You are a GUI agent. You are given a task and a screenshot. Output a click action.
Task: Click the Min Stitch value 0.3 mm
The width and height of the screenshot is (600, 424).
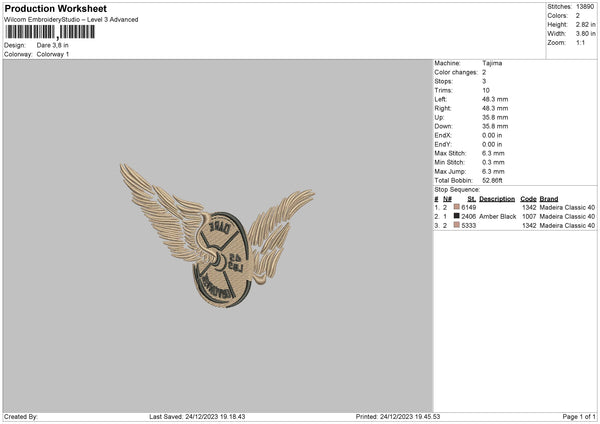pos(493,162)
